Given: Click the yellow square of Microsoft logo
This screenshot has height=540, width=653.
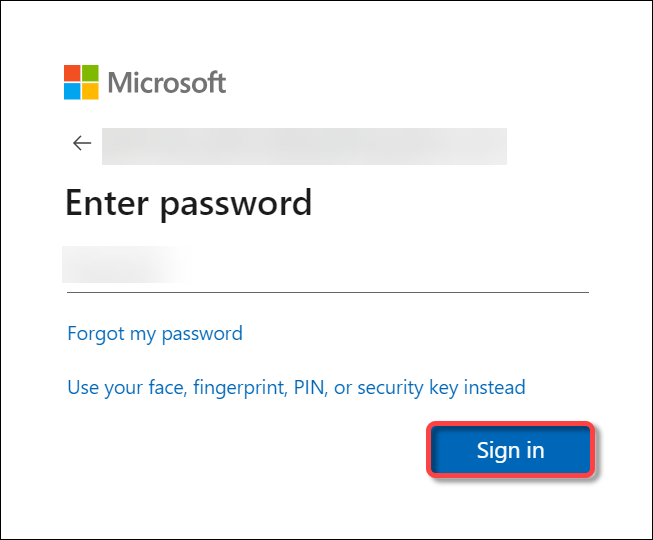Looking at the screenshot, I should pos(90,91).
